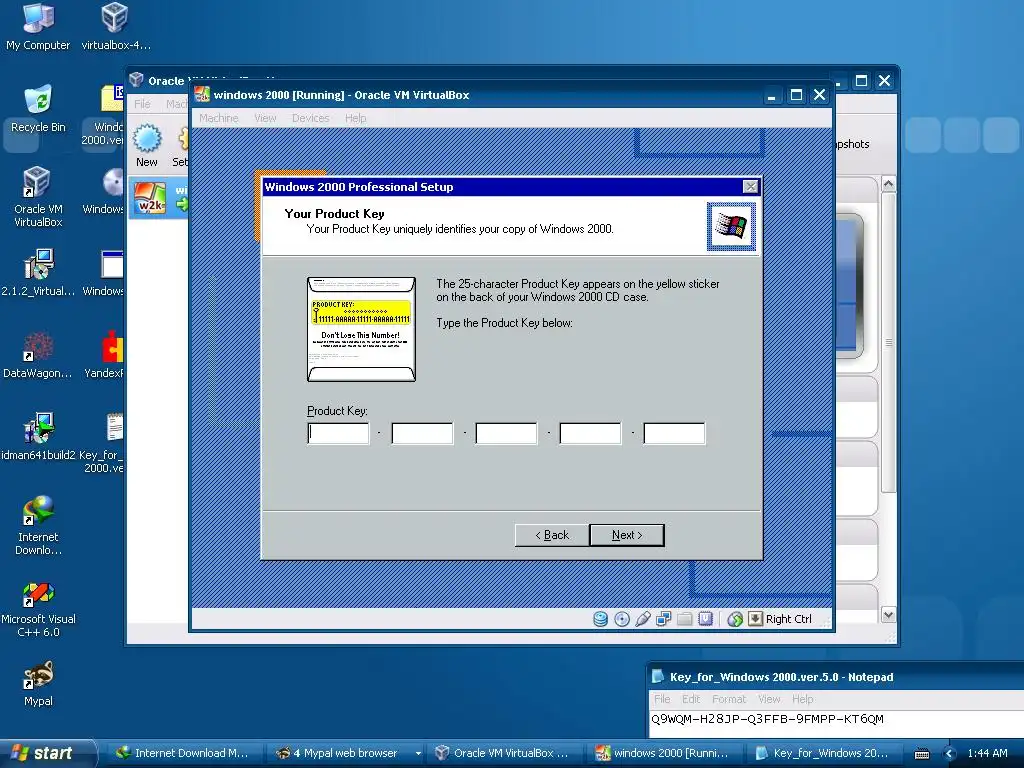Open the Devices menu in VM window
The image size is (1024, 768).
[310, 118]
